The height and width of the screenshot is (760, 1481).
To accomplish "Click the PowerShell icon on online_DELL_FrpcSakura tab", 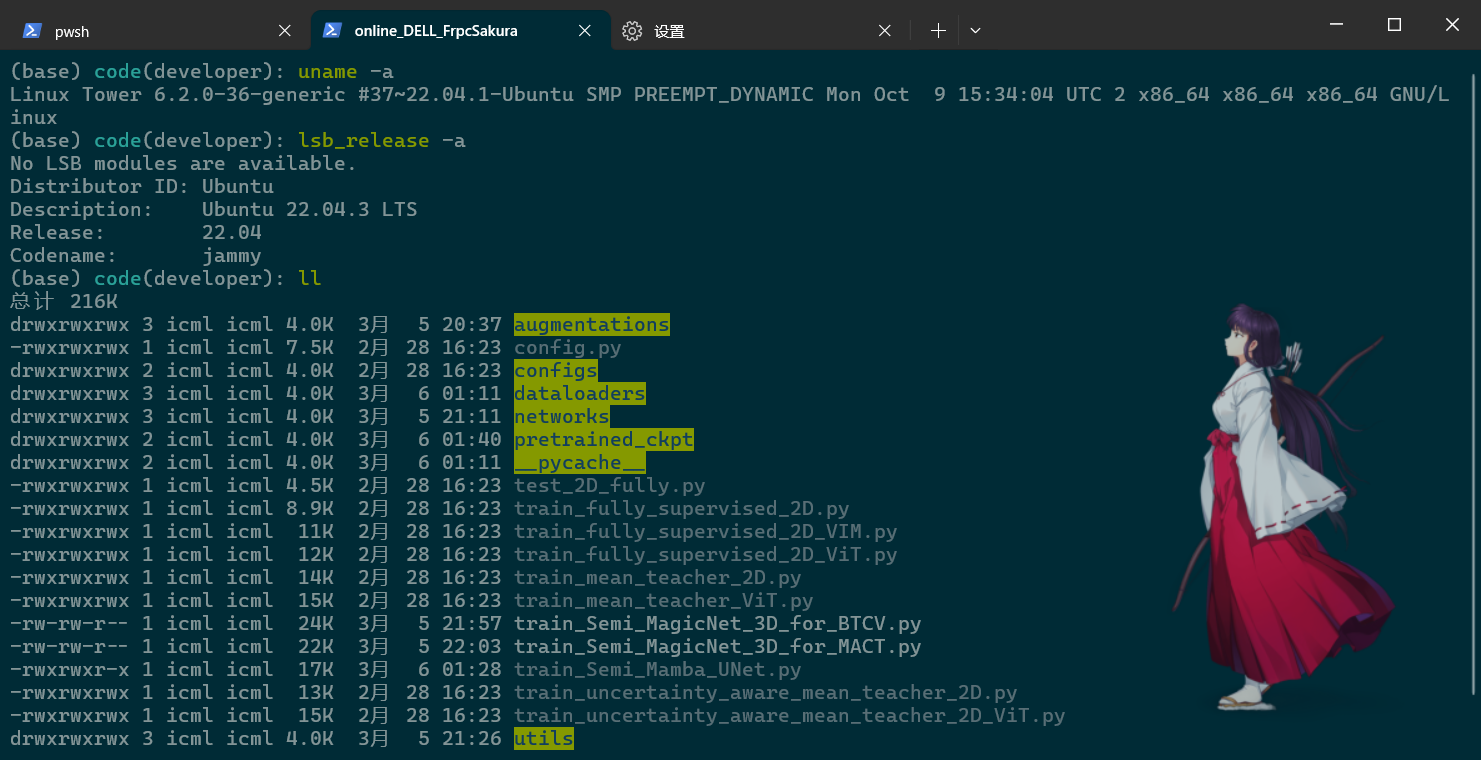I will tap(333, 31).
